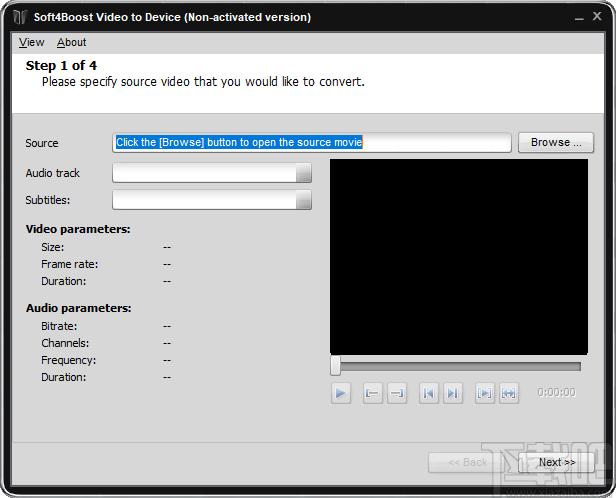Click the disabled Back button
The width and height of the screenshot is (616, 498).
[x=467, y=463]
